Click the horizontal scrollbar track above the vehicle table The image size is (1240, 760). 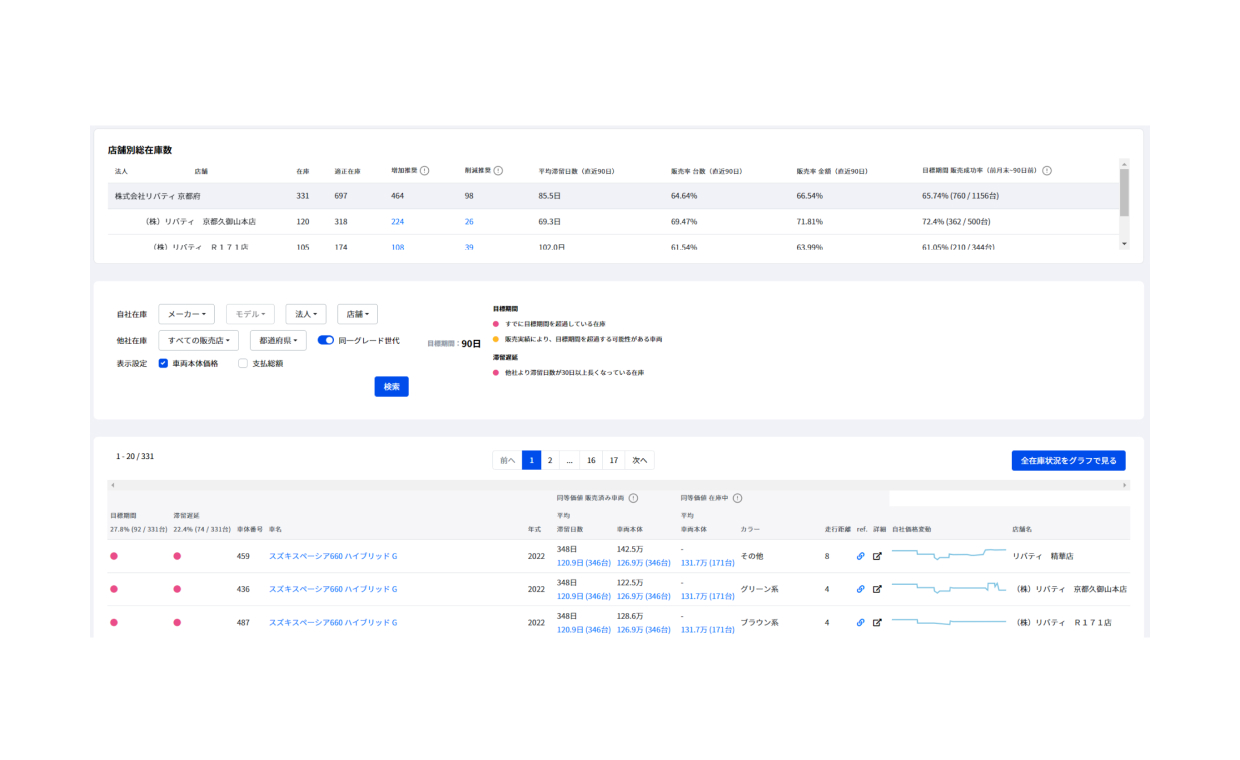(x=618, y=485)
